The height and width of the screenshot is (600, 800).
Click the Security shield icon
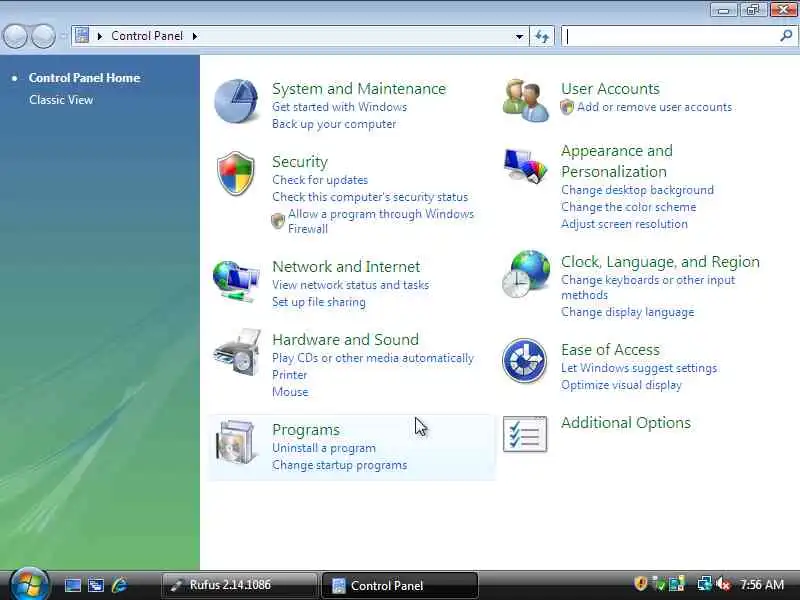235,173
